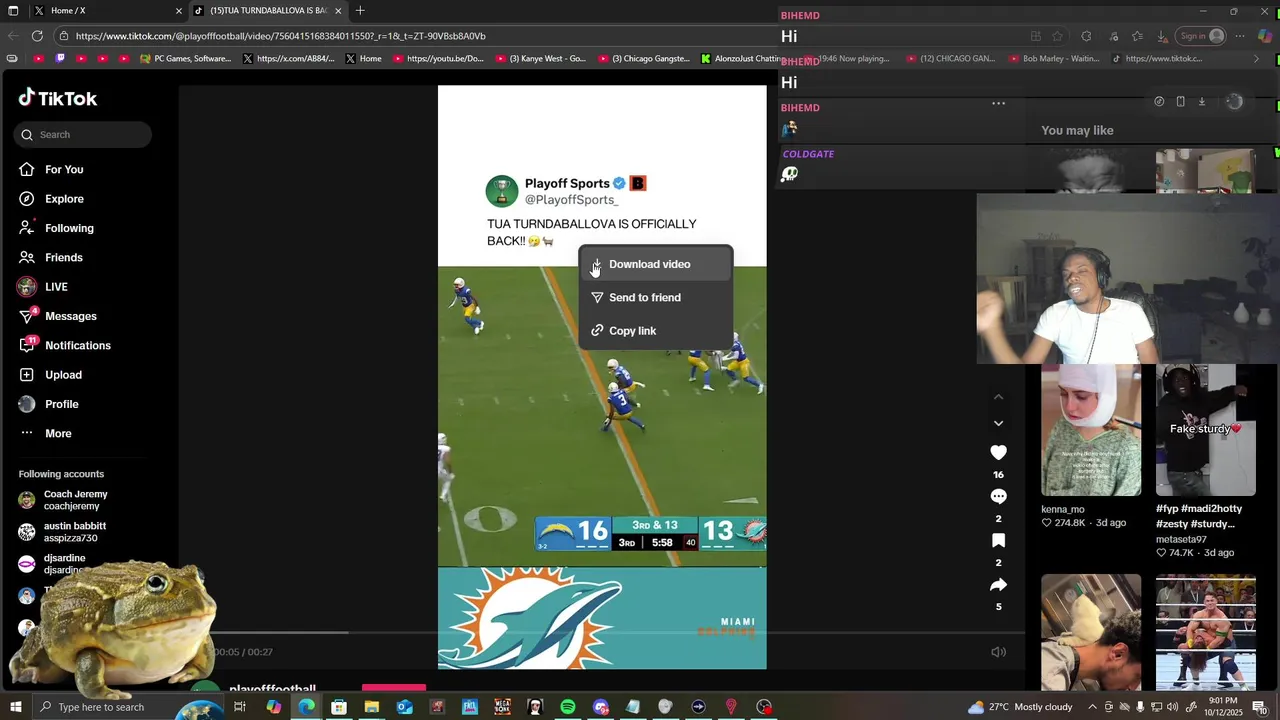1280x720 pixels.
Task: Open the x.com/A884 bookmark
Action: 289,59
